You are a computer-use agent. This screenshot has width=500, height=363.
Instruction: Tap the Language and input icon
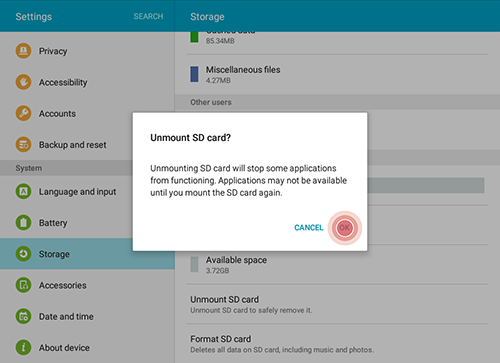click(23, 191)
